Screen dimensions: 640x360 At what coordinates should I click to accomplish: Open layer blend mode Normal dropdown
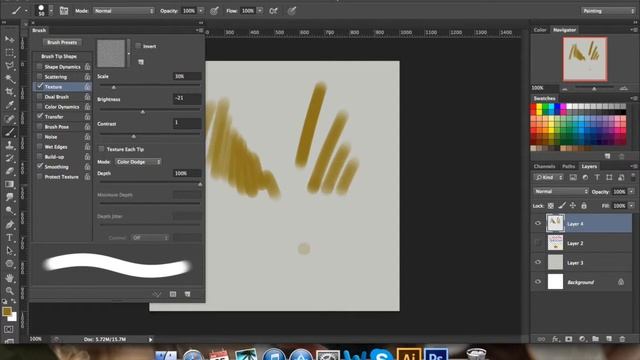click(x=561, y=191)
